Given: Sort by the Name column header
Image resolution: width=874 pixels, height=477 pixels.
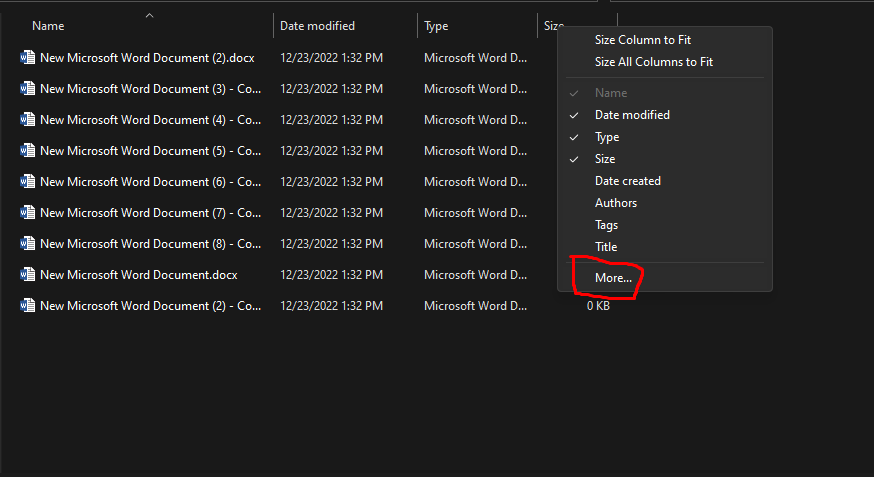Looking at the screenshot, I should click(x=48, y=26).
